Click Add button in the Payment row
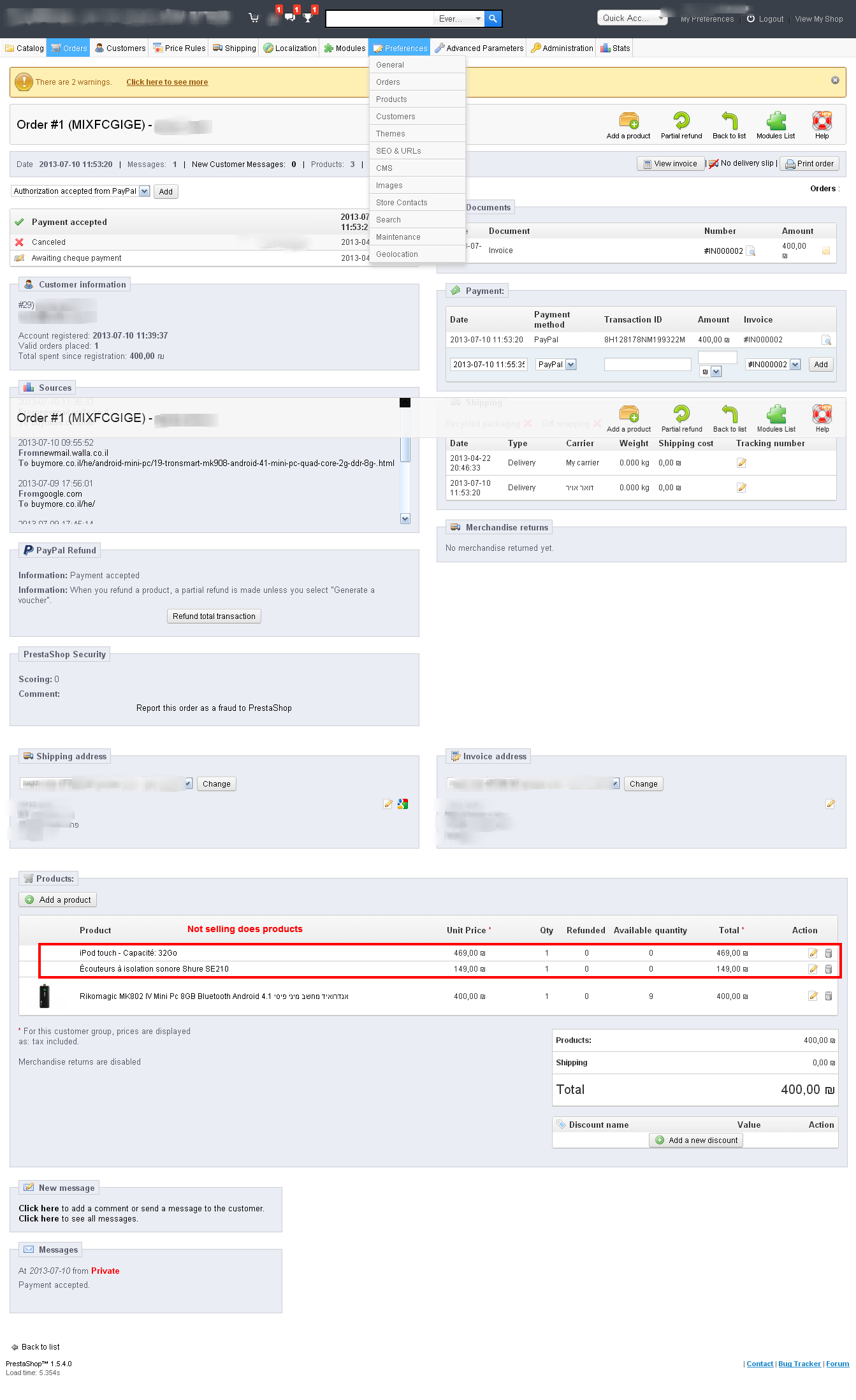 pos(821,365)
